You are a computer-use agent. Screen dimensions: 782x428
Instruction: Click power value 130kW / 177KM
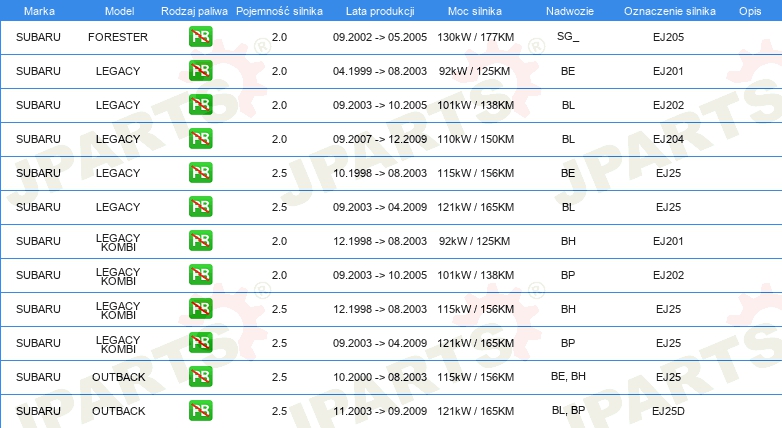point(475,37)
